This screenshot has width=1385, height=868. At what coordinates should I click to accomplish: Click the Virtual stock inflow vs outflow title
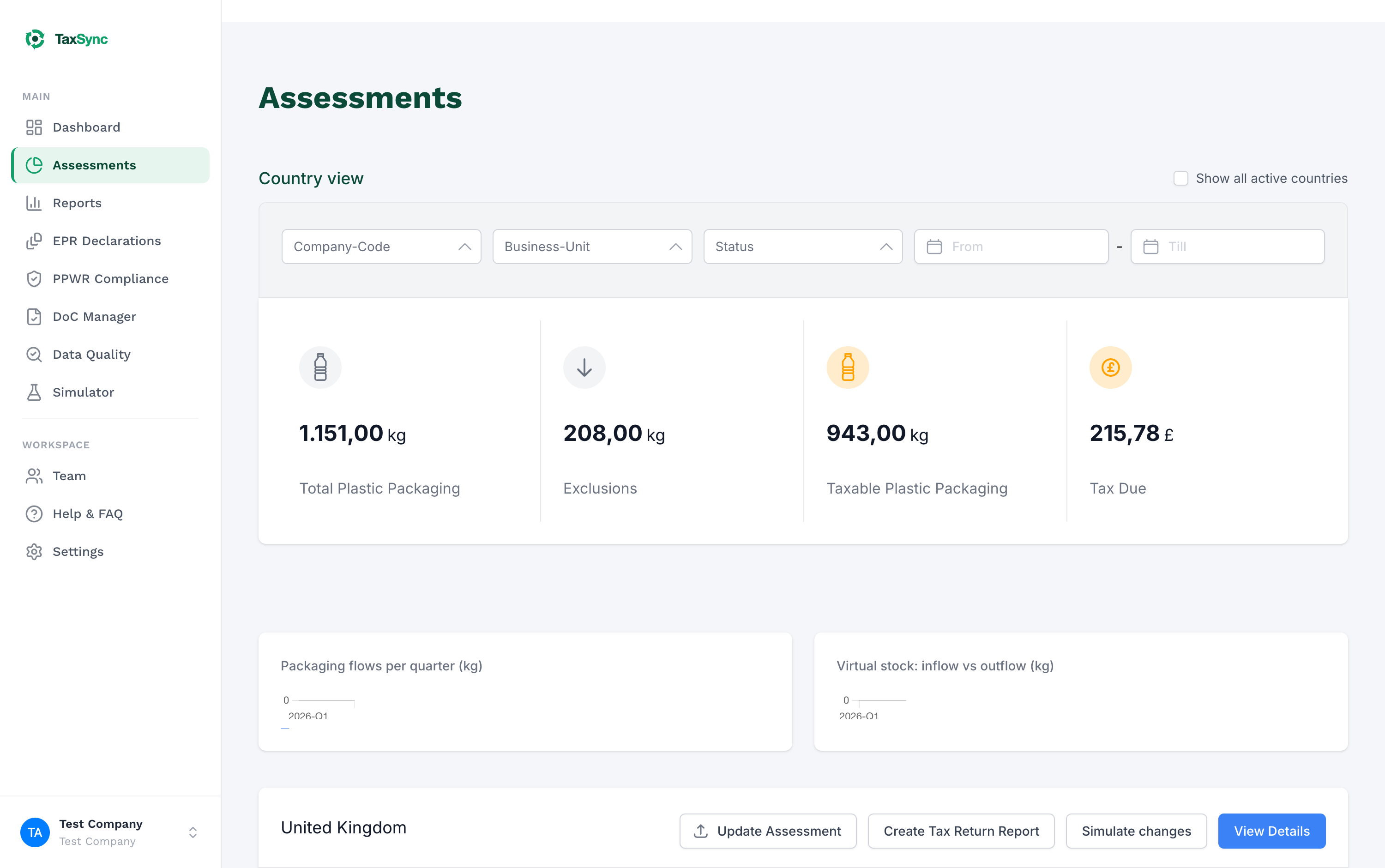click(x=945, y=666)
